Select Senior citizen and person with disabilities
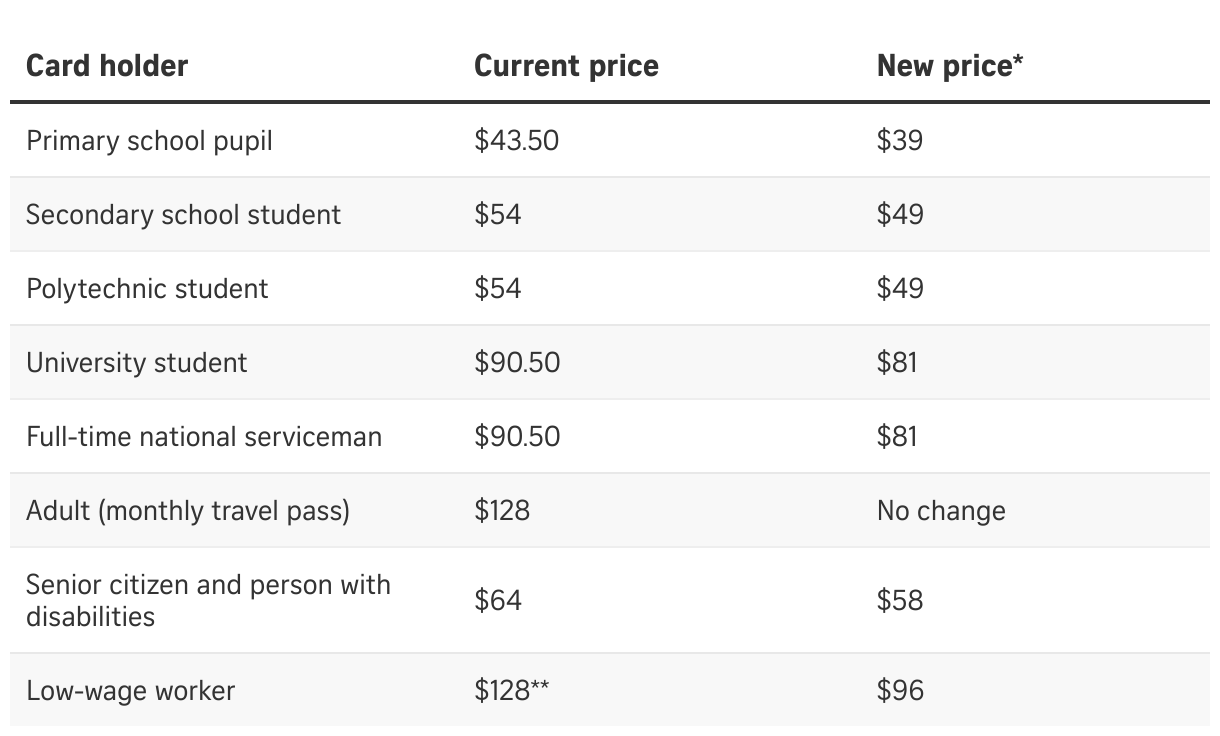The height and width of the screenshot is (736, 1220). (208, 600)
